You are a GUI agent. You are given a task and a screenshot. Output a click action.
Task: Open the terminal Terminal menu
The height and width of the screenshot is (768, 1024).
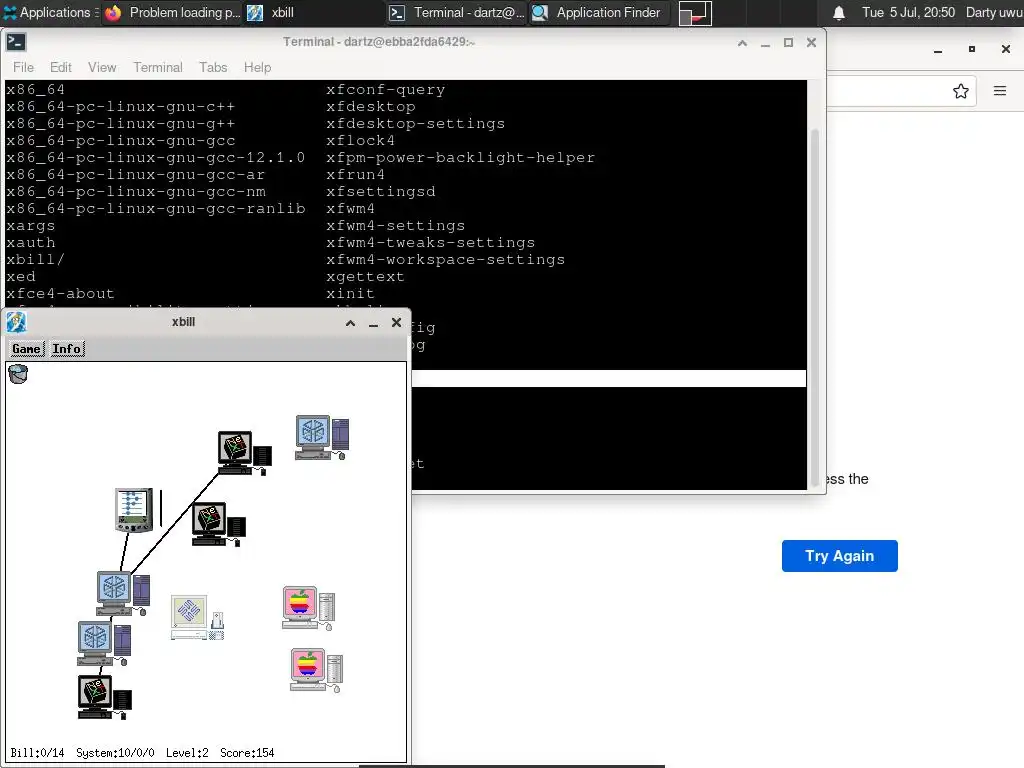(158, 67)
